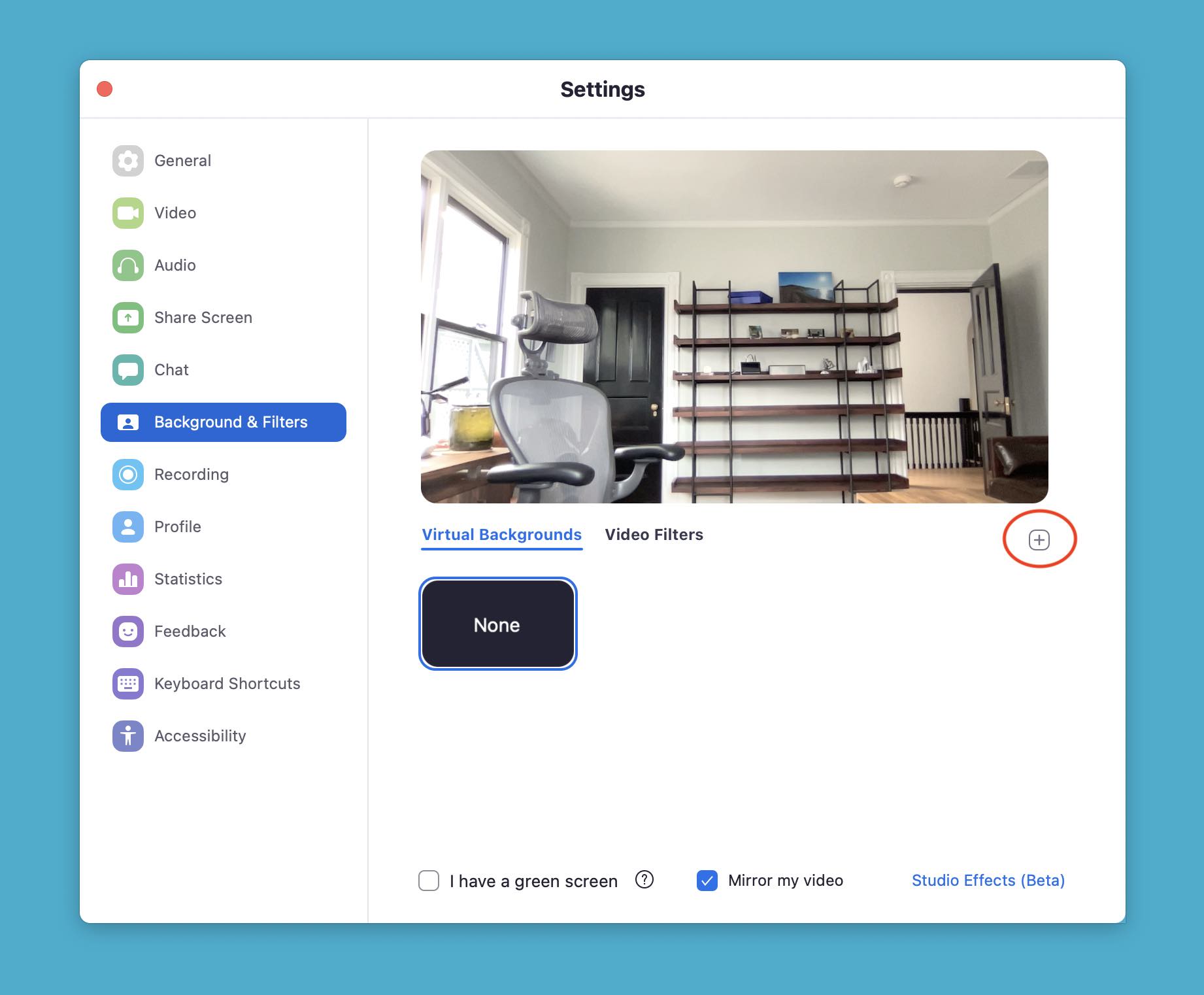Click the Statistics bar chart icon
1204x995 pixels.
(x=128, y=579)
